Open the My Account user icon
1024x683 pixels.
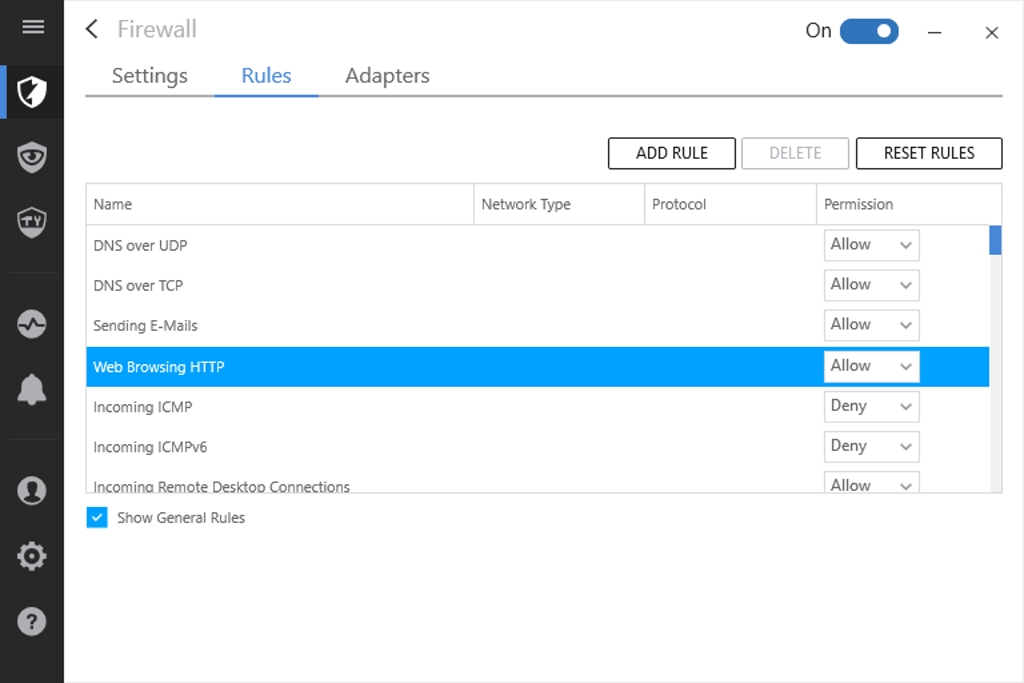(33, 491)
